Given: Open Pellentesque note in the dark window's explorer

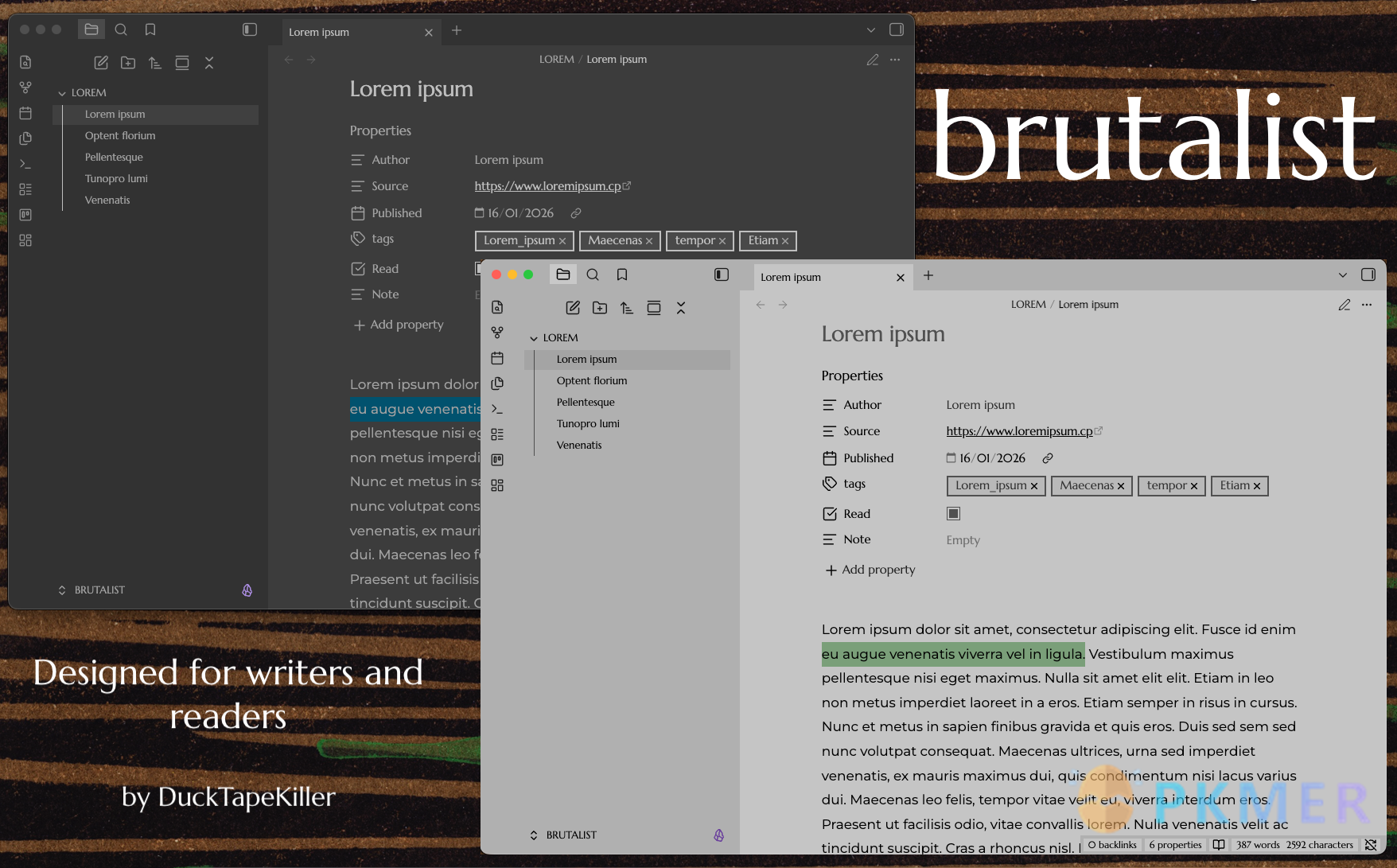Looking at the screenshot, I should [114, 158].
